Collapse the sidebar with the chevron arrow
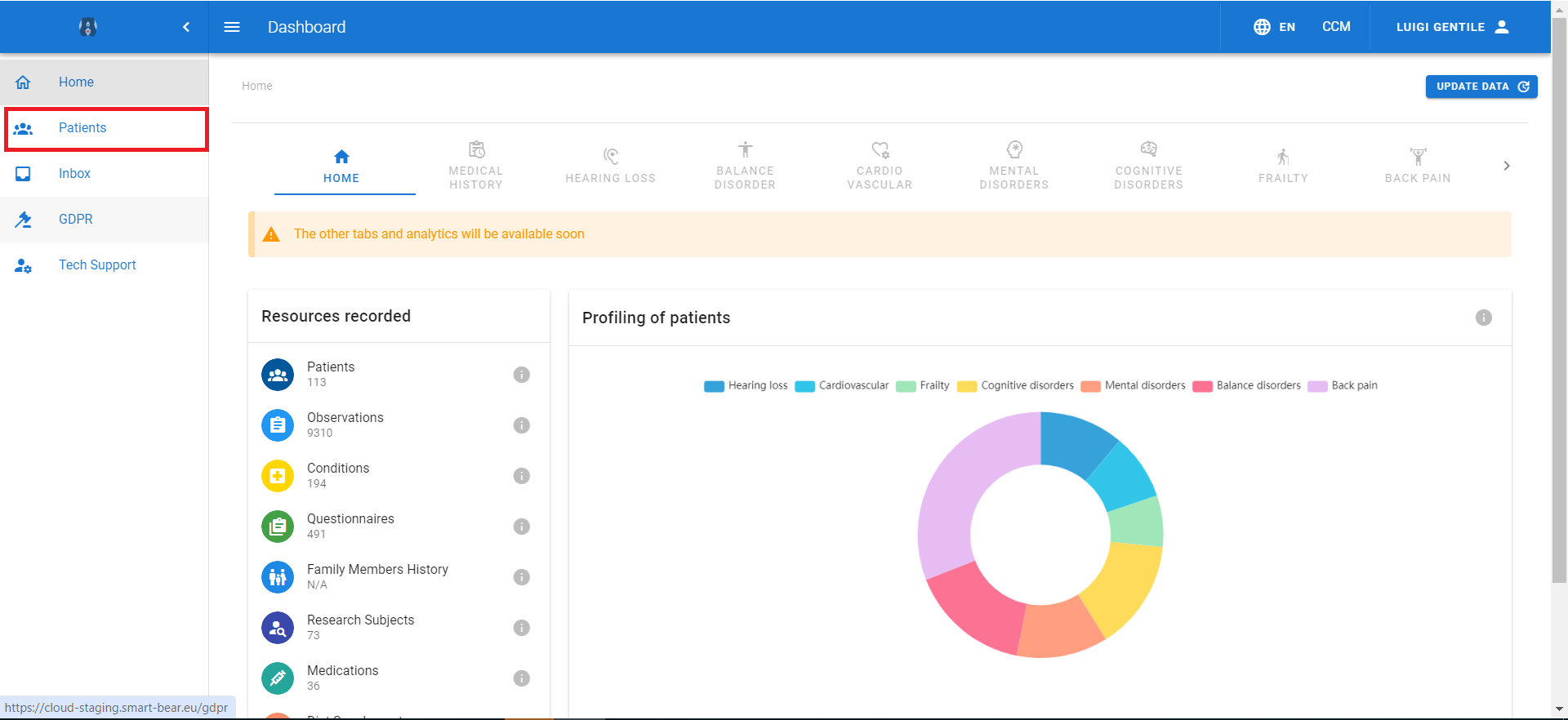The width and height of the screenshot is (1568, 720). 186,27
